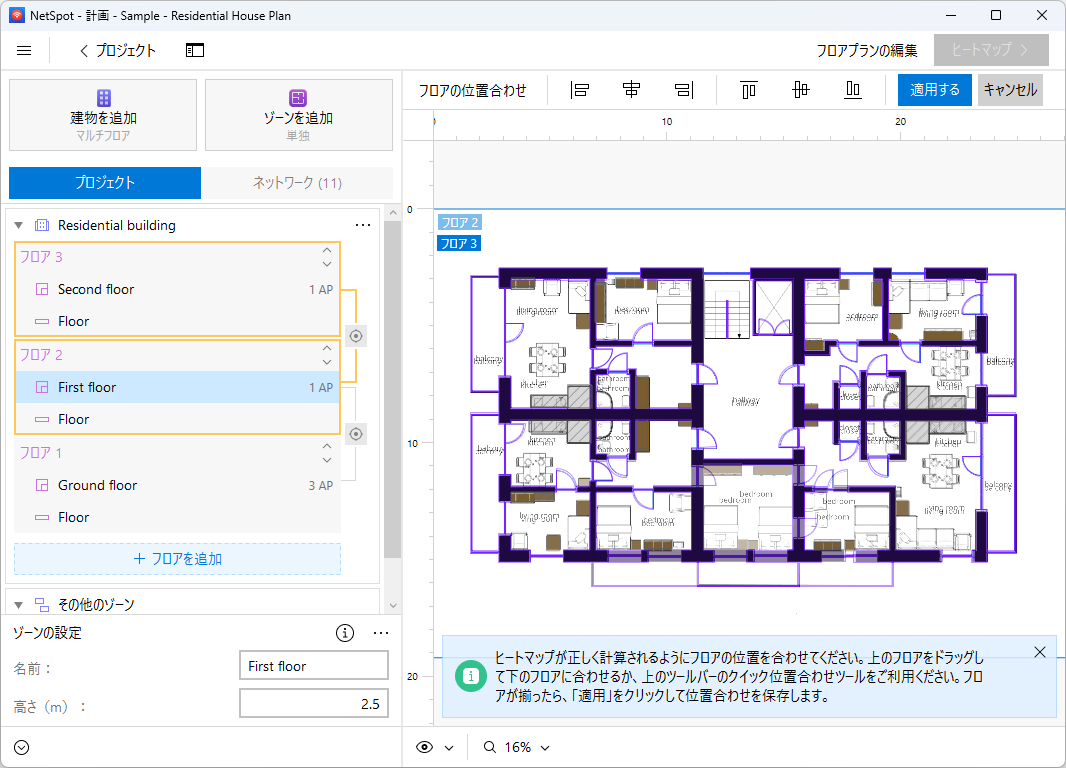Collapse the Residential building tree node
This screenshot has width=1066, height=768.
point(19,225)
